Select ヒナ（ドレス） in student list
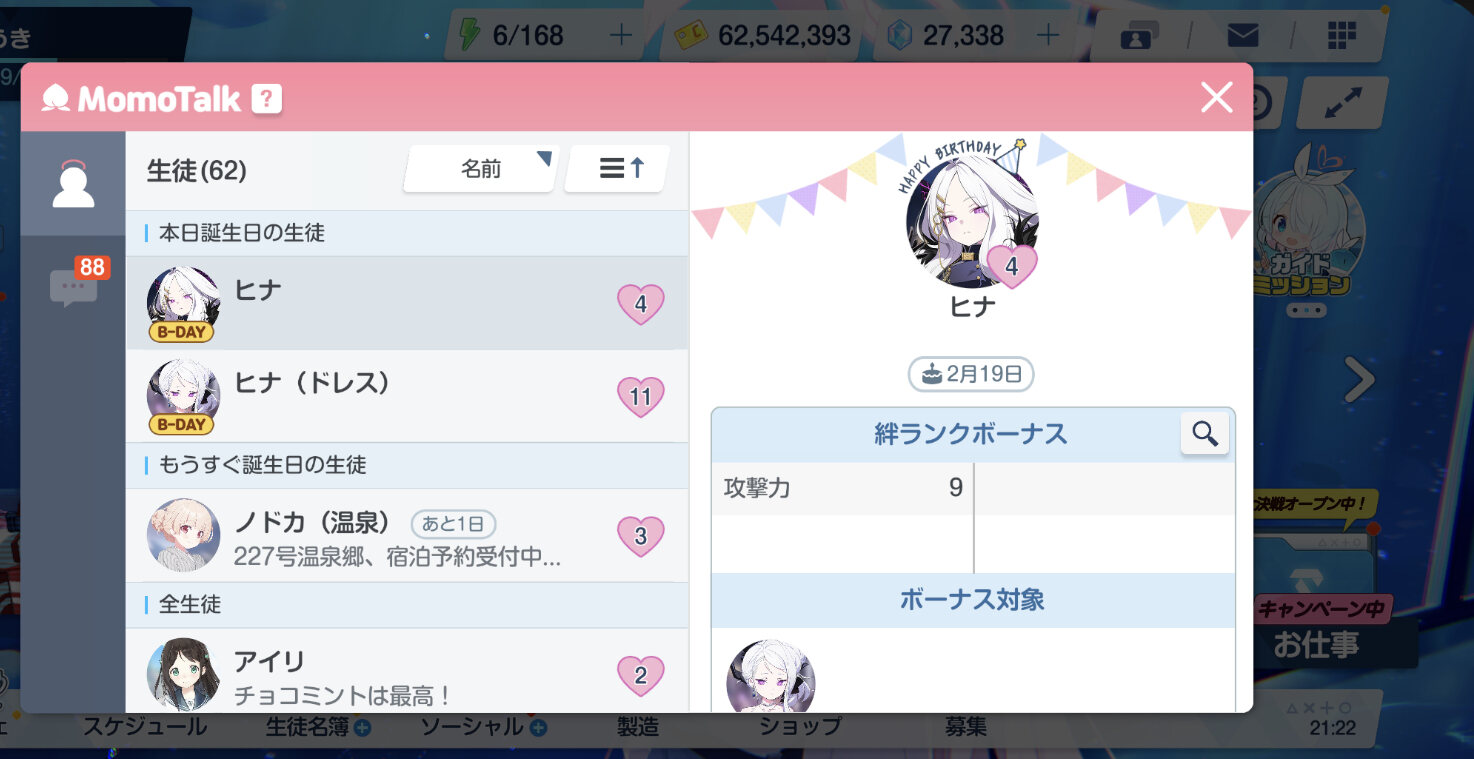The image size is (1474, 759). [x=407, y=396]
